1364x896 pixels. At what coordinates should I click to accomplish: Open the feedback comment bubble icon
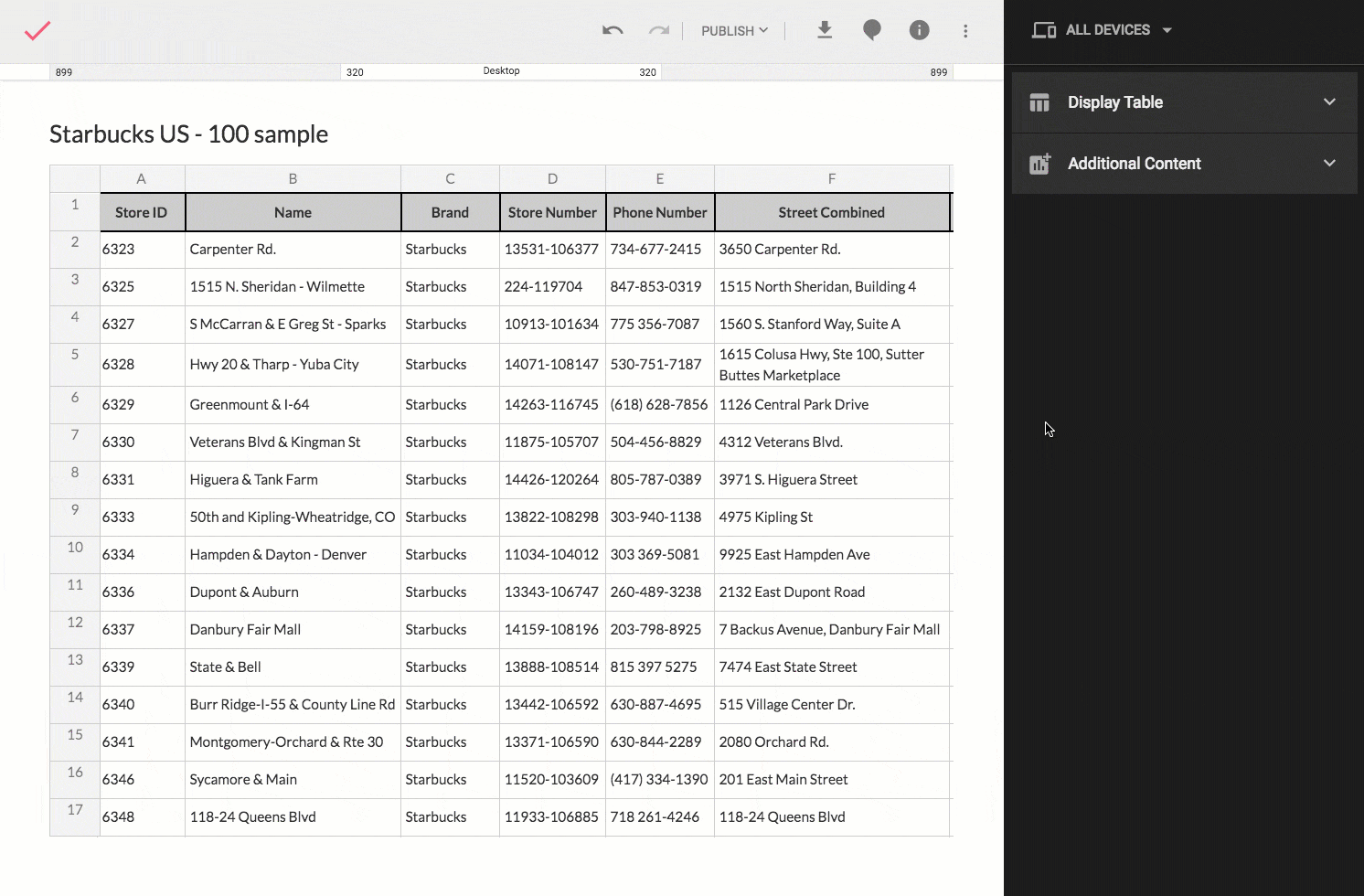coord(871,30)
